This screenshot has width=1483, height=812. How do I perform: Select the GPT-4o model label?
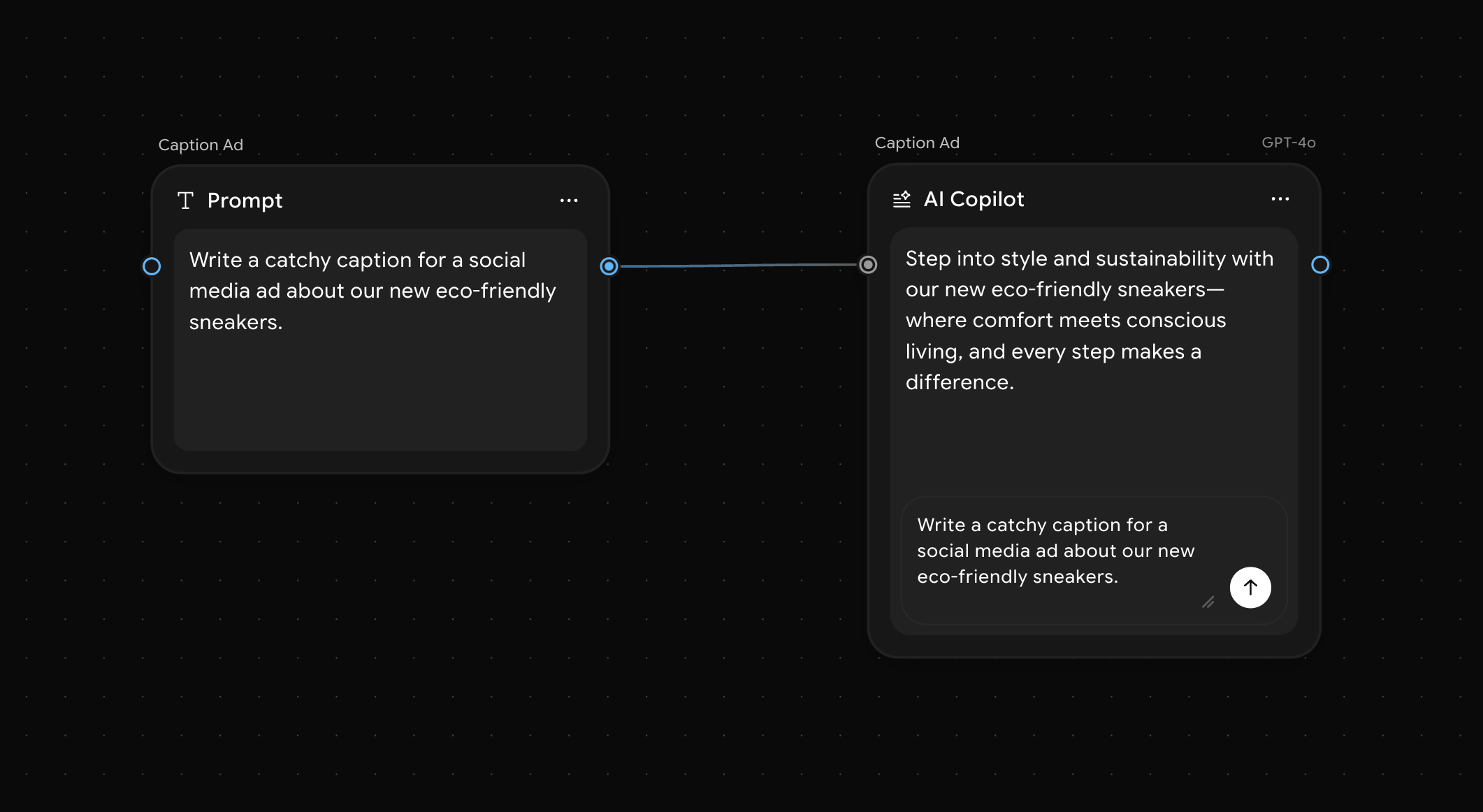pos(1288,143)
